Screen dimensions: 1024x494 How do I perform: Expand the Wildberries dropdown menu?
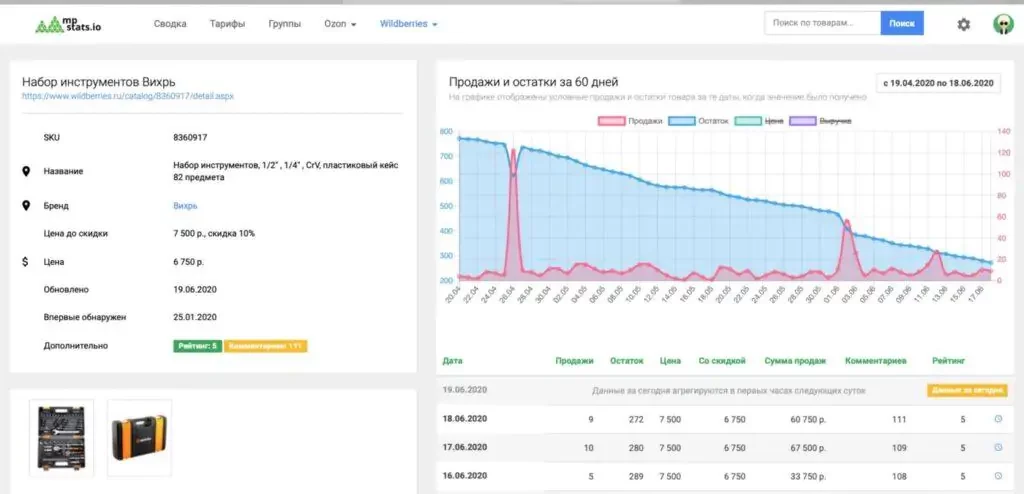(408, 24)
